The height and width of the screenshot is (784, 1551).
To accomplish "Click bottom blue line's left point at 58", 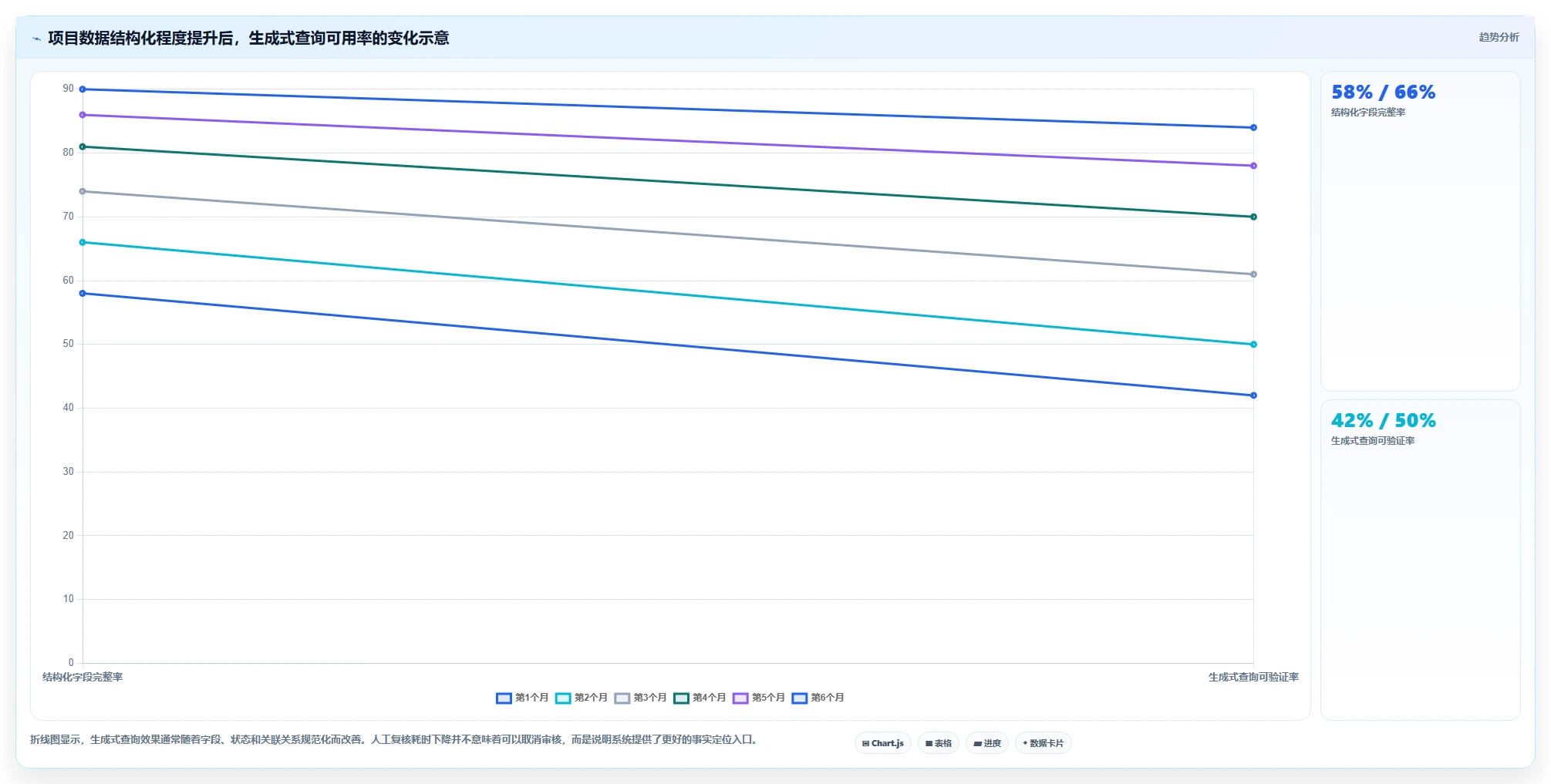I will pyautogui.click(x=83, y=294).
